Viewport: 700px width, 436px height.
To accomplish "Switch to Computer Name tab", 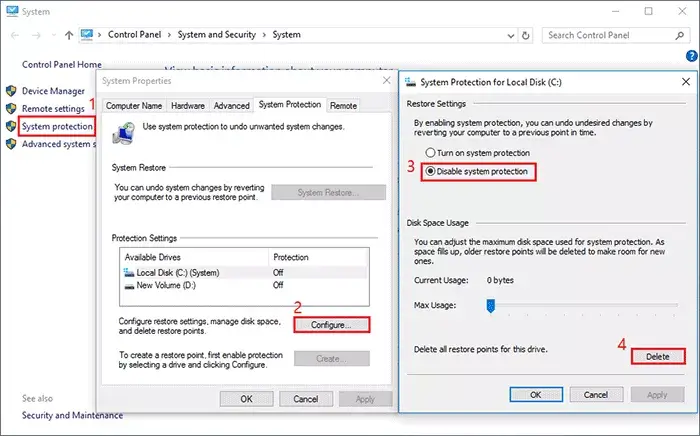I will point(134,106).
